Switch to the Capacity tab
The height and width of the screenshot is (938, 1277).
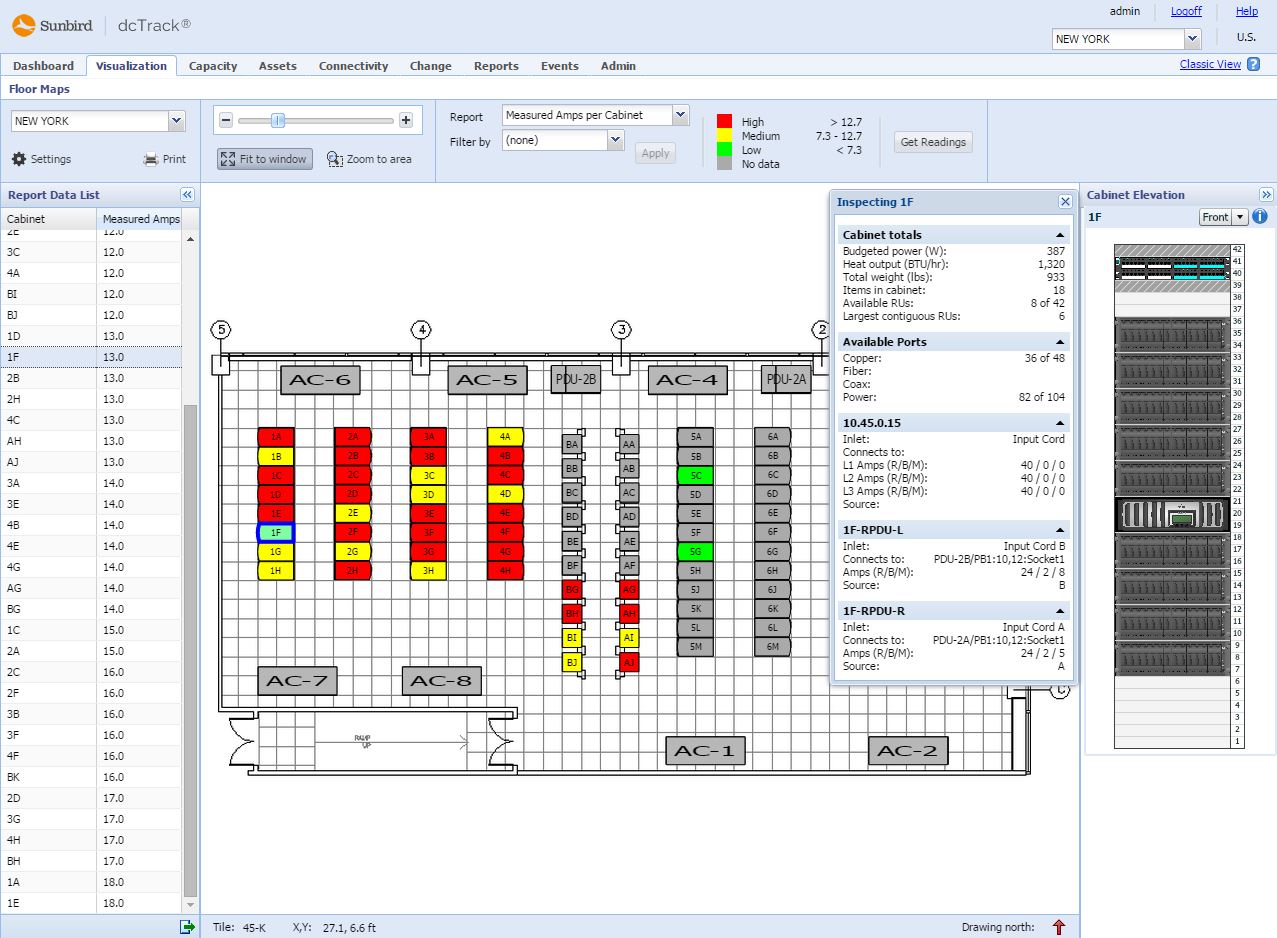[x=212, y=66]
